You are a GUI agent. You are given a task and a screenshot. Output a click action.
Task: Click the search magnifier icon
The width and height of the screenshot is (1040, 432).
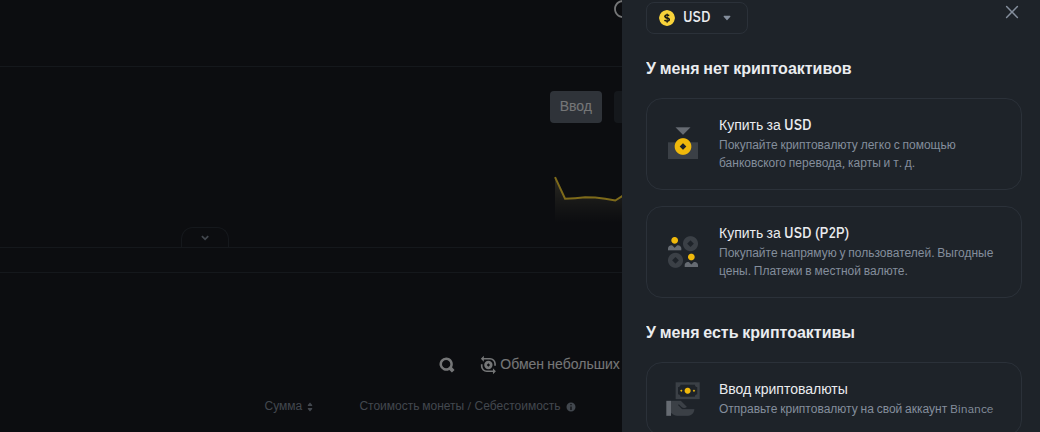point(447,365)
